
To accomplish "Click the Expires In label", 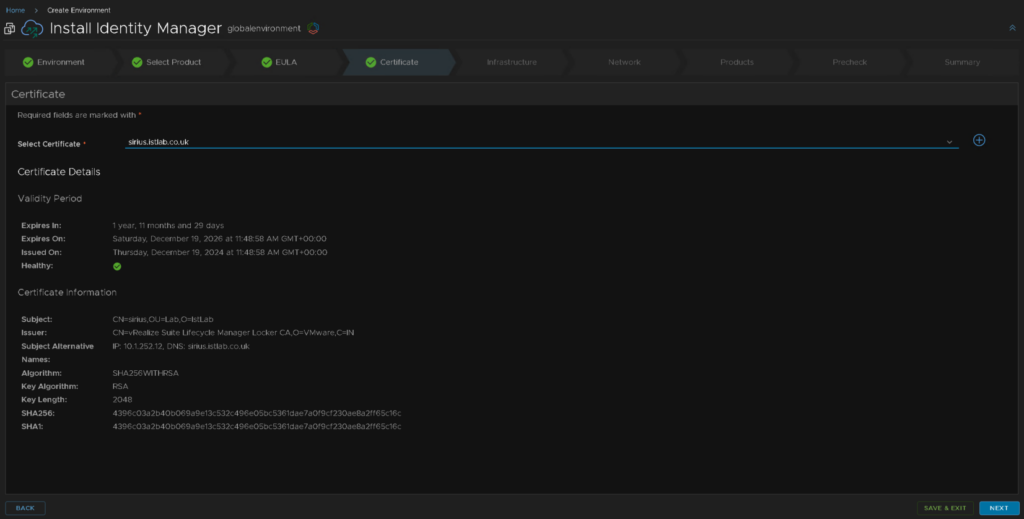I will point(41,225).
